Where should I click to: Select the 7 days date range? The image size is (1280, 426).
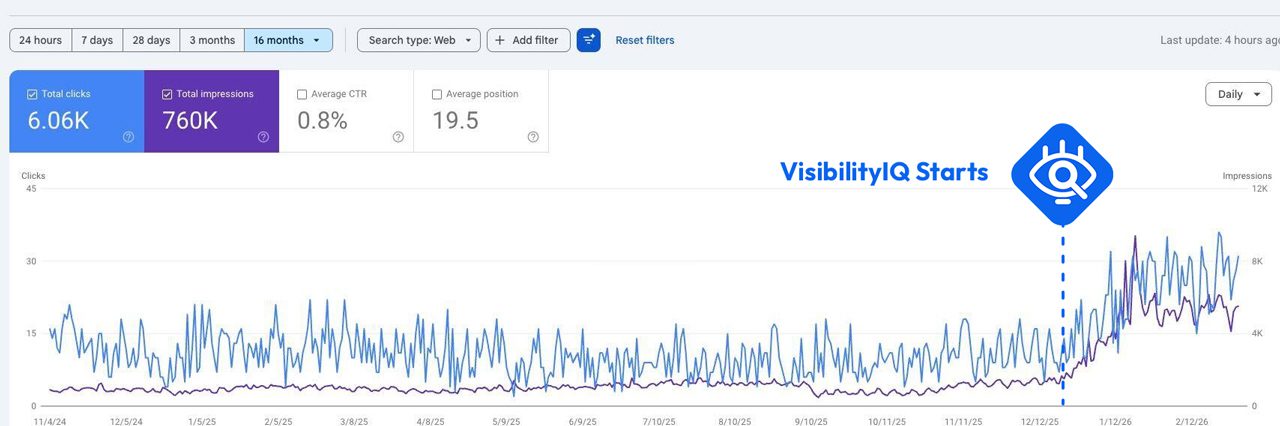click(97, 40)
